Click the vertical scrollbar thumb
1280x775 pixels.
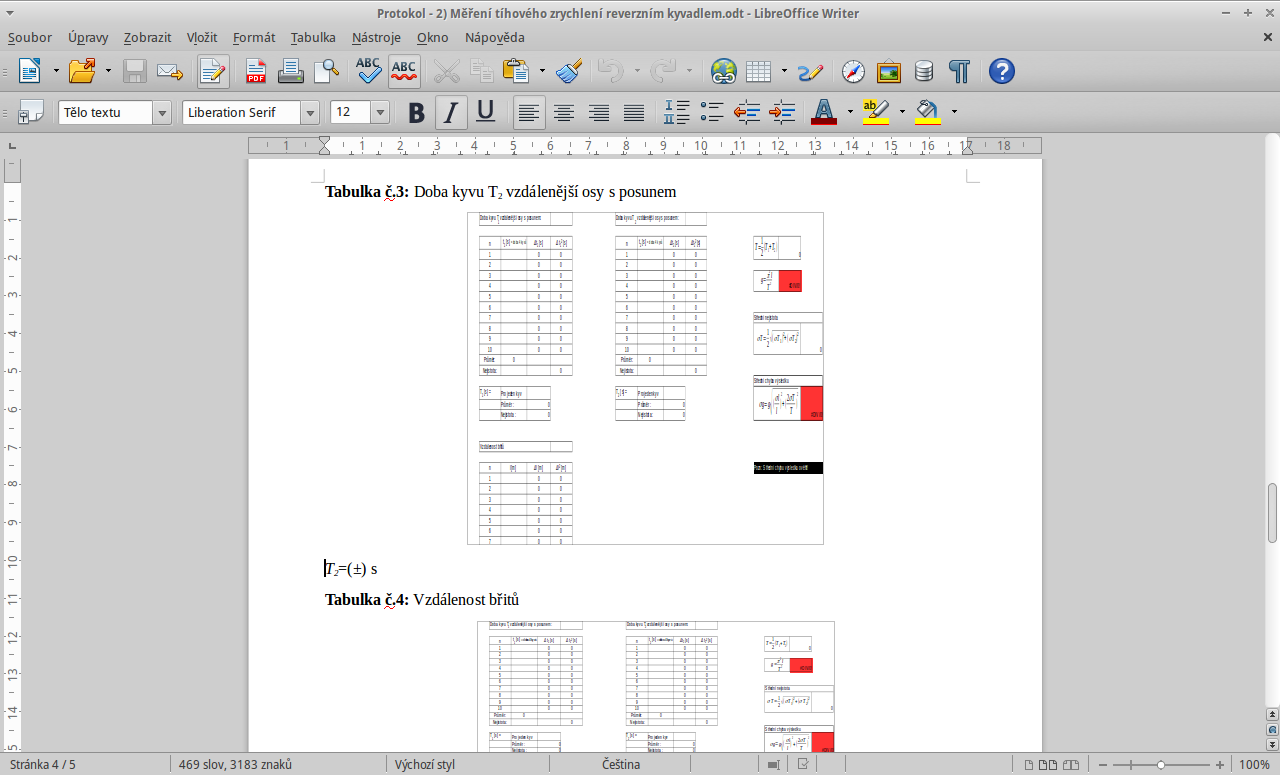pos(1272,513)
